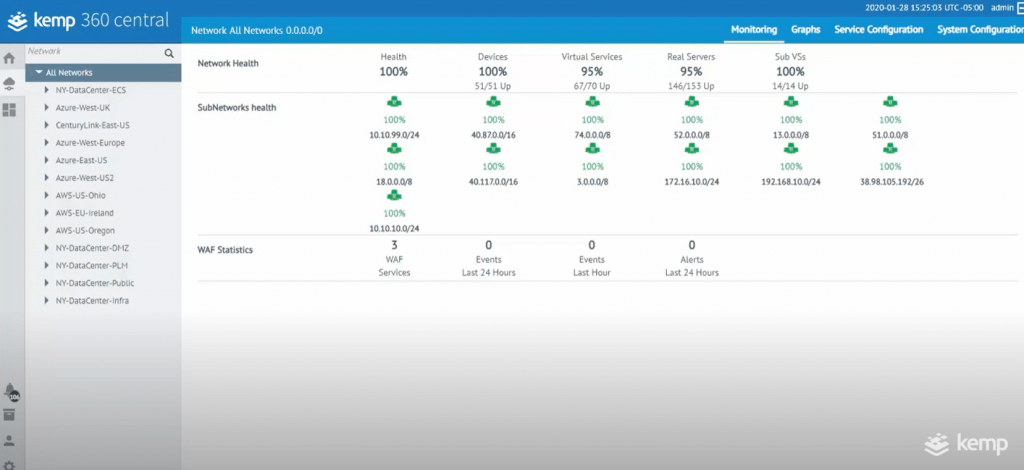The height and width of the screenshot is (470, 1024).
Task: Expand the Azure-East-US arrow
Action: pos(46,160)
